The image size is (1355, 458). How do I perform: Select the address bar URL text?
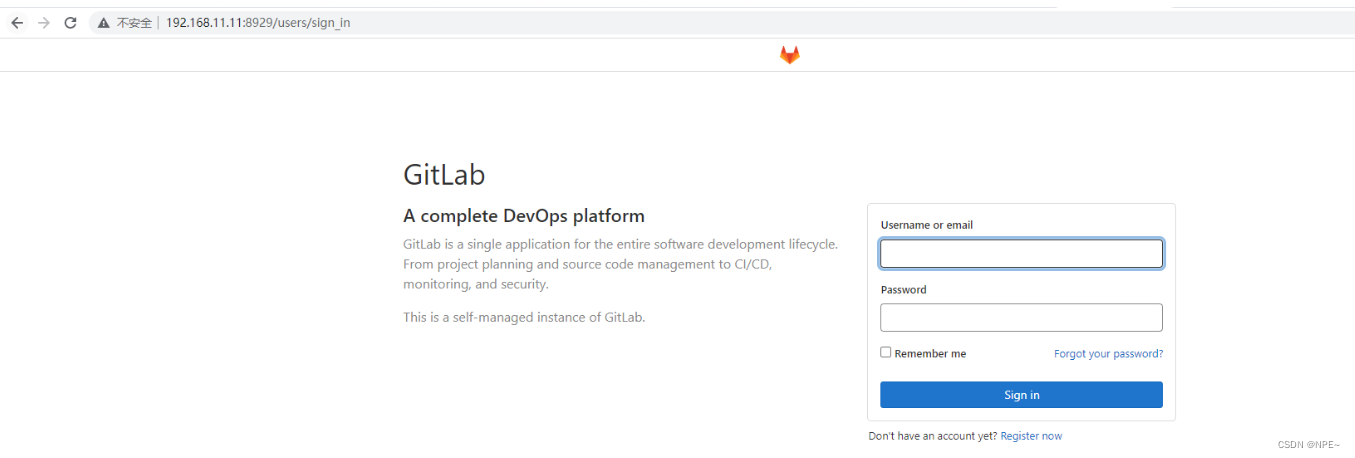tap(258, 23)
